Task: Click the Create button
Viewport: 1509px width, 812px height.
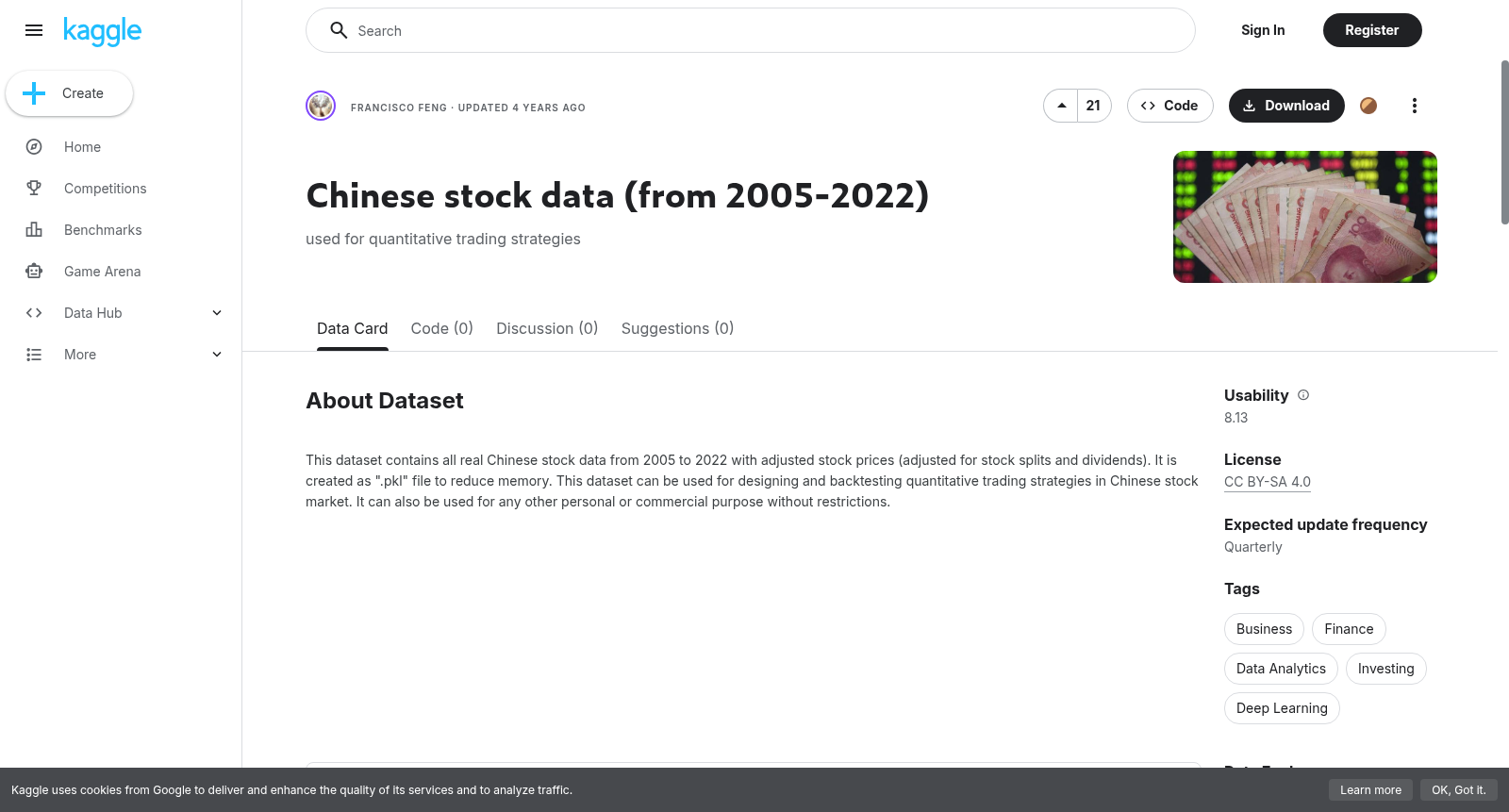Action: [69, 93]
